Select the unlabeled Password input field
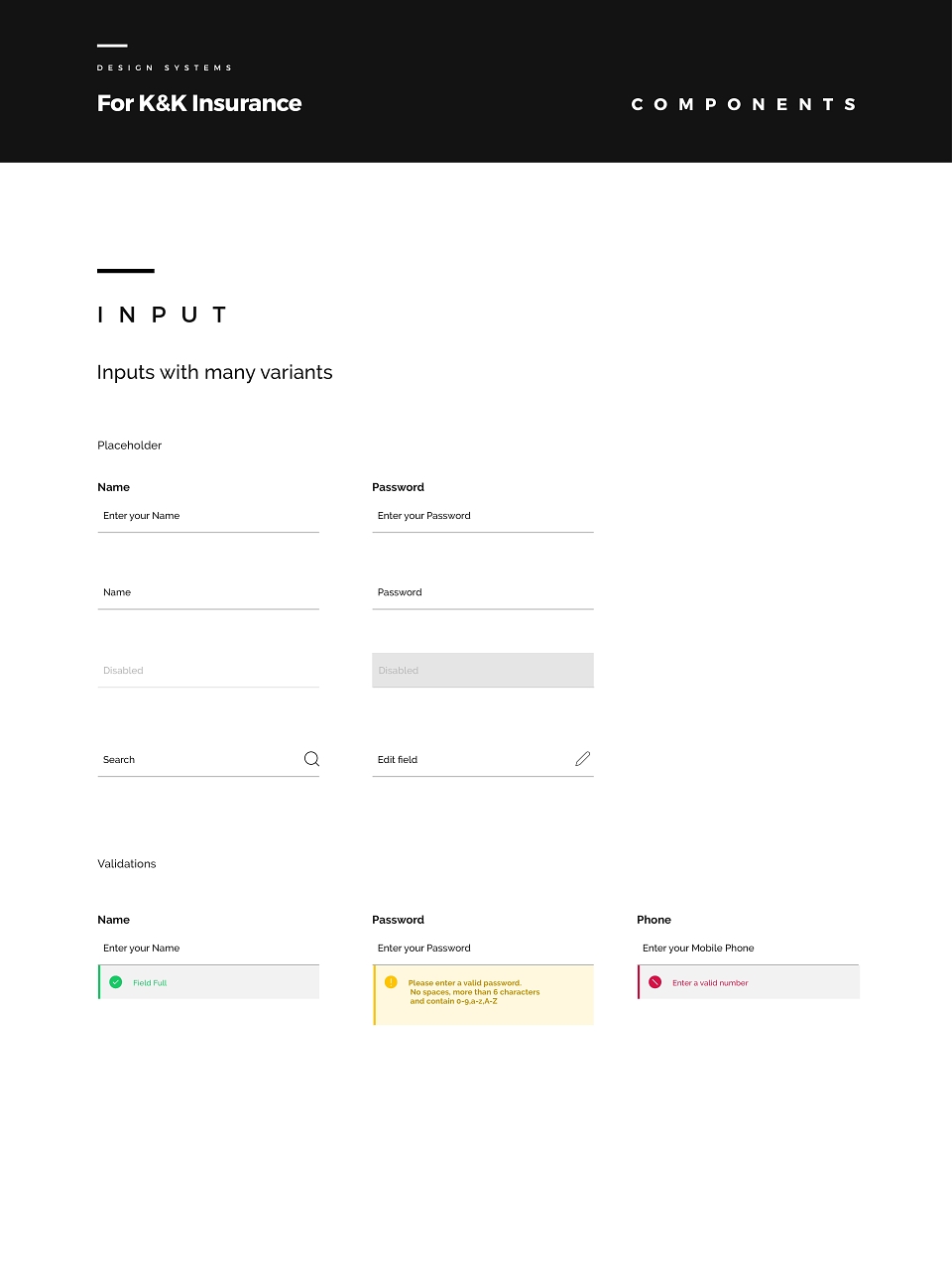Screen dimensions: 952x1268 (483, 592)
